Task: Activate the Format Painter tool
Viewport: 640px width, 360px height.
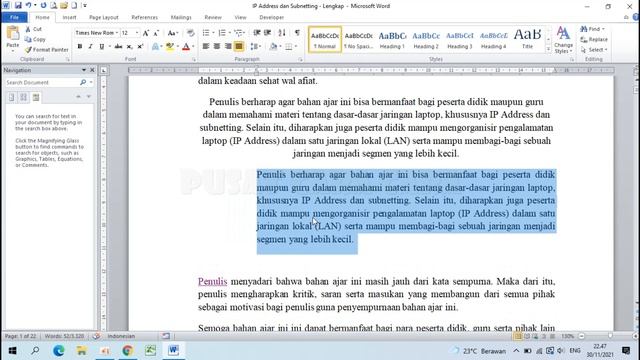Action: click(47, 50)
